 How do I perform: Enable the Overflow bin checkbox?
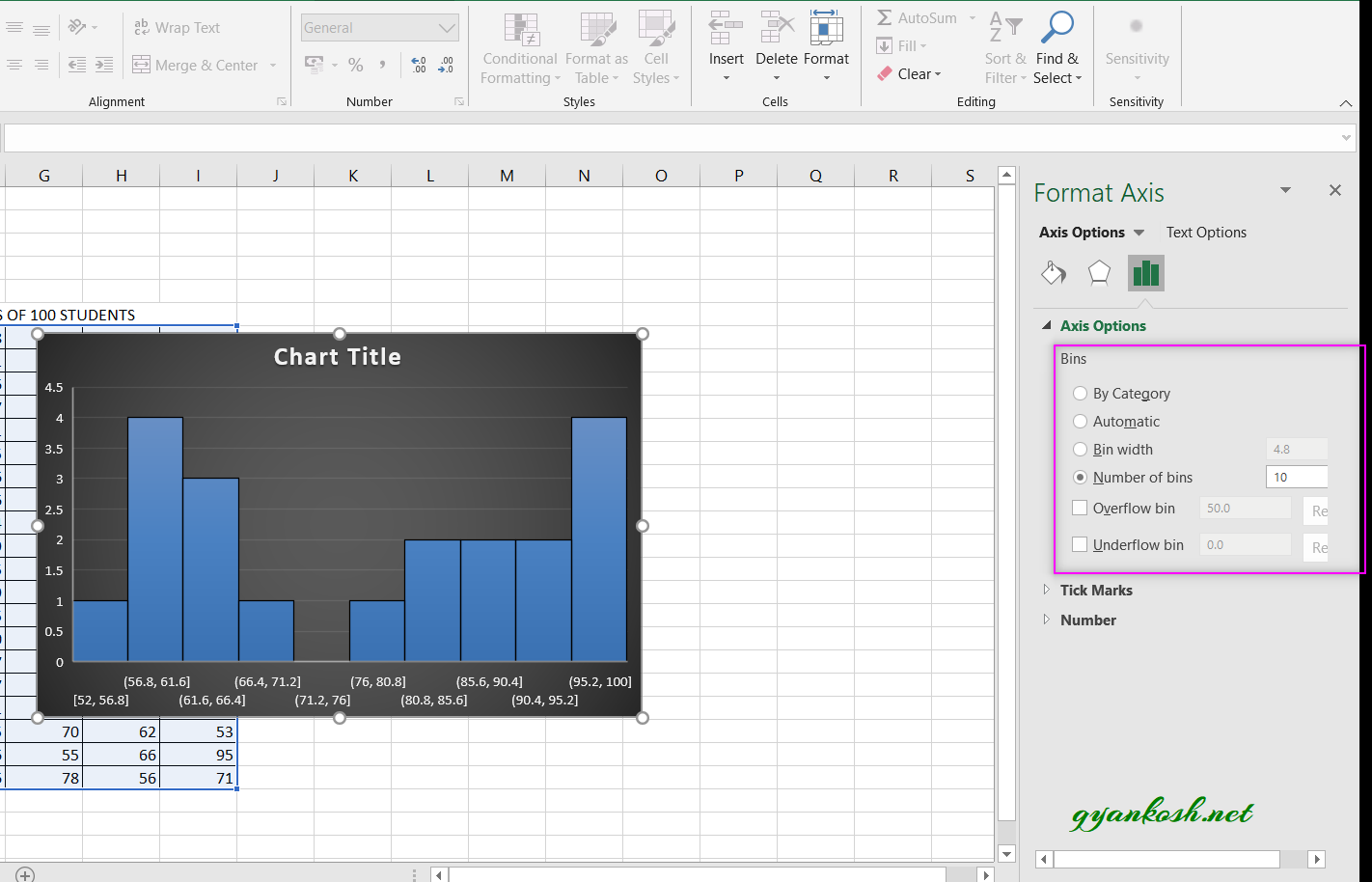pos(1080,508)
